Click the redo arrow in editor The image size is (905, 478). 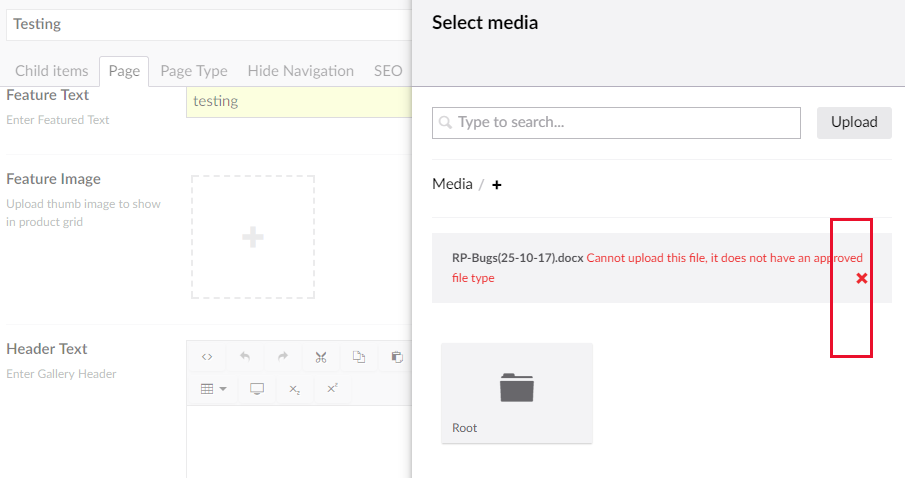coord(283,357)
